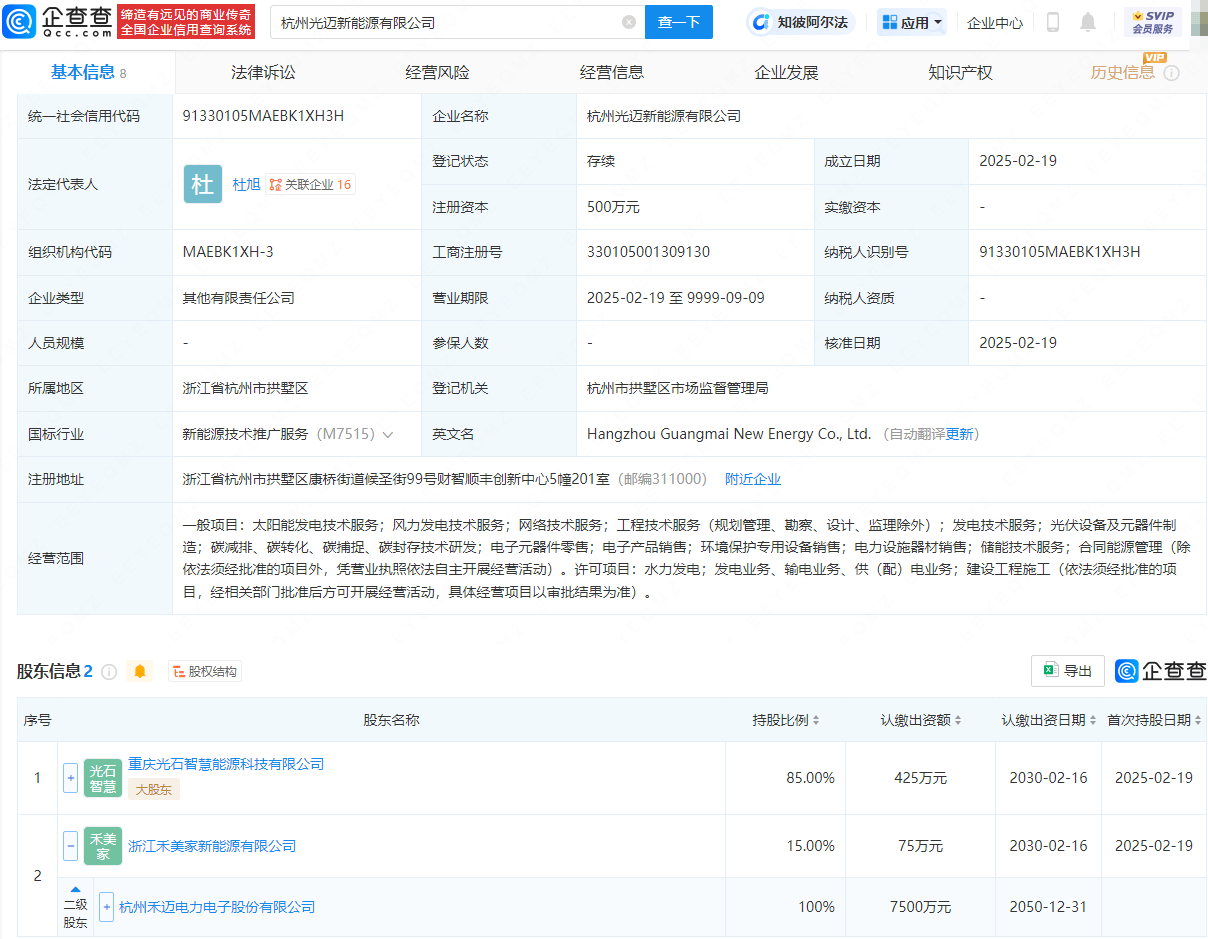1208x939 pixels.
Task: Open notifications bell in top bar
Action: coord(1088,22)
